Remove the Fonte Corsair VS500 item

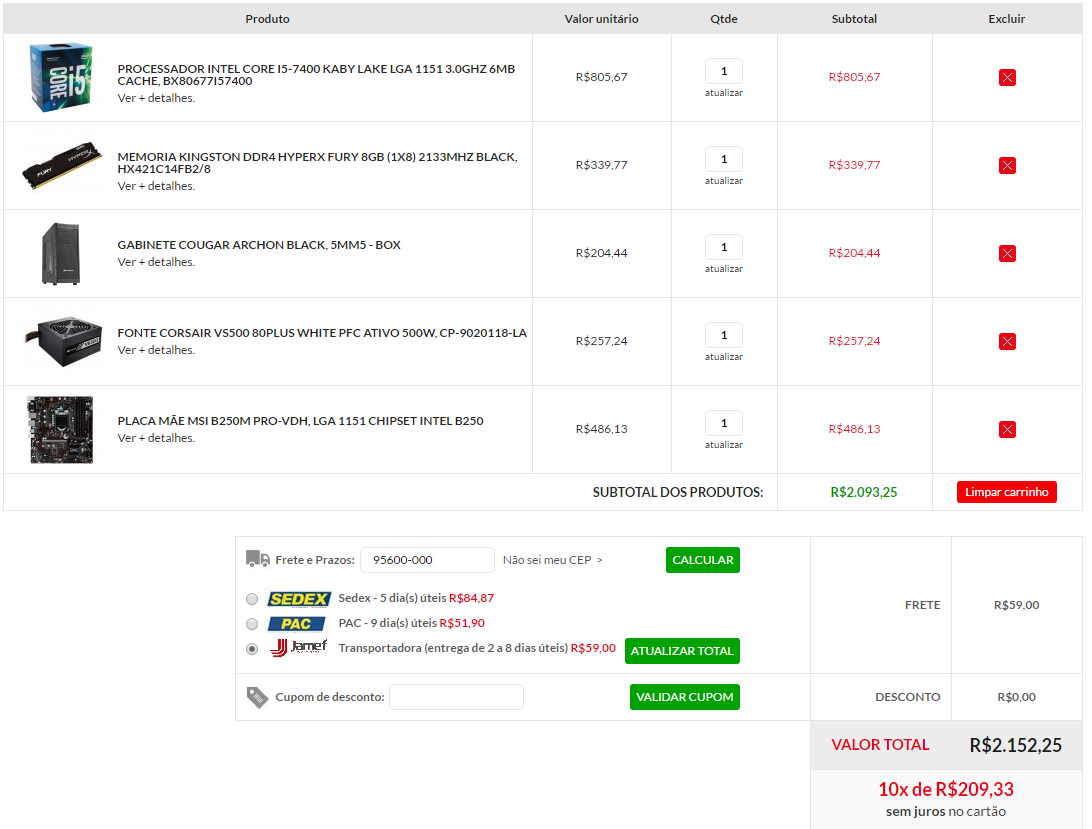click(1007, 341)
